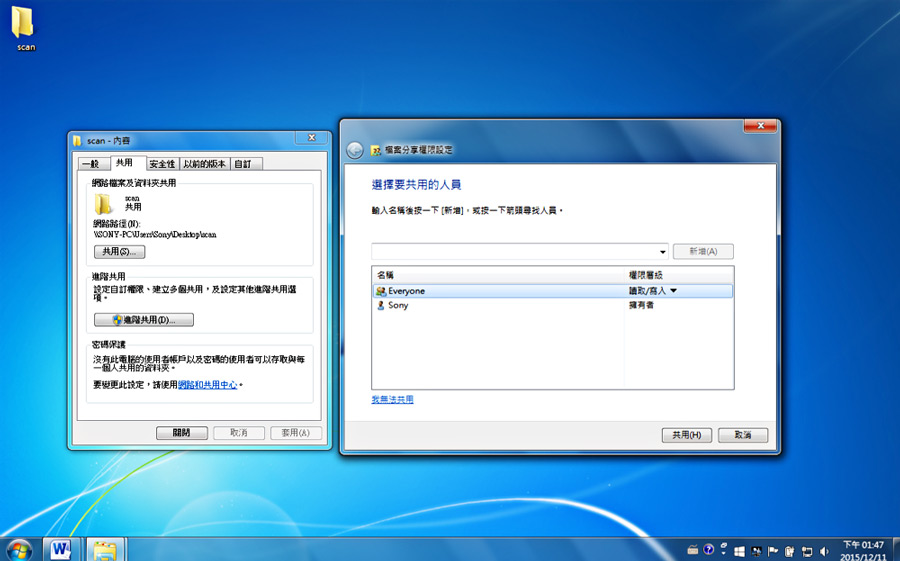Open the 以前的版本 tab
The width and height of the screenshot is (900, 561).
pyautogui.click(x=205, y=164)
